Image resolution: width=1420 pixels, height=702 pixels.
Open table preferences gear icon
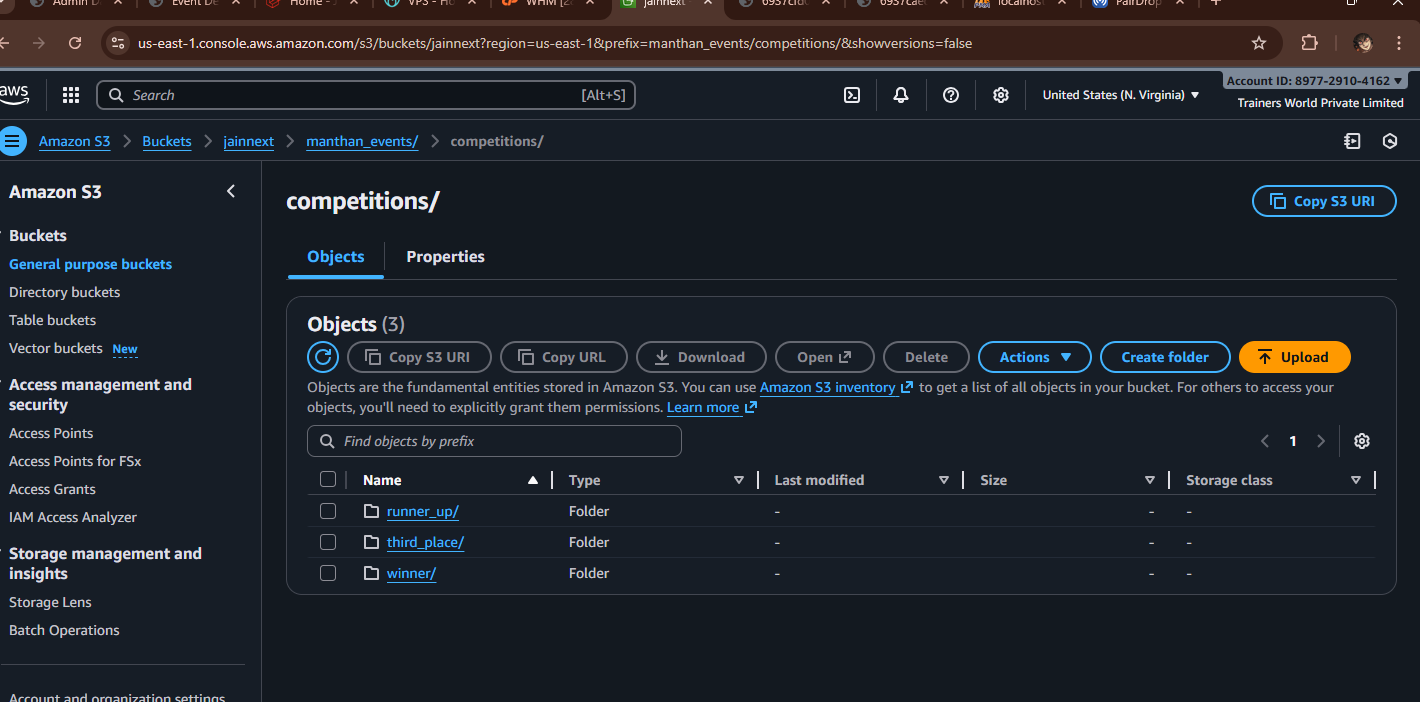click(x=1361, y=441)
